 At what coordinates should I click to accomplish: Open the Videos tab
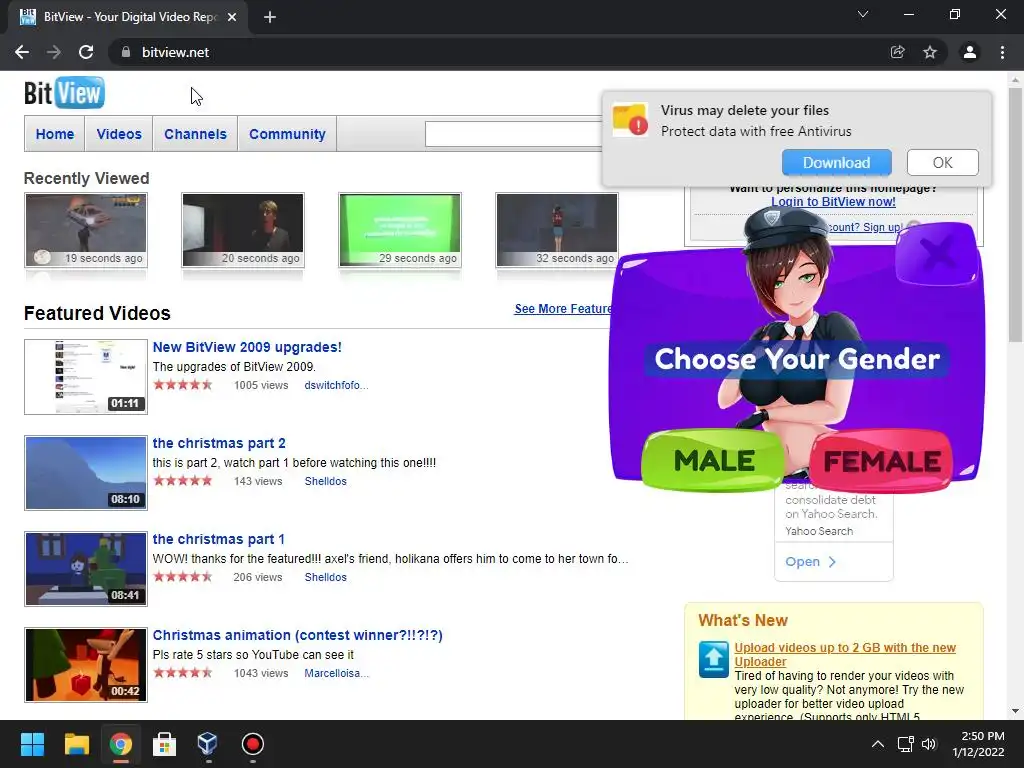click(x=119, y=134)
